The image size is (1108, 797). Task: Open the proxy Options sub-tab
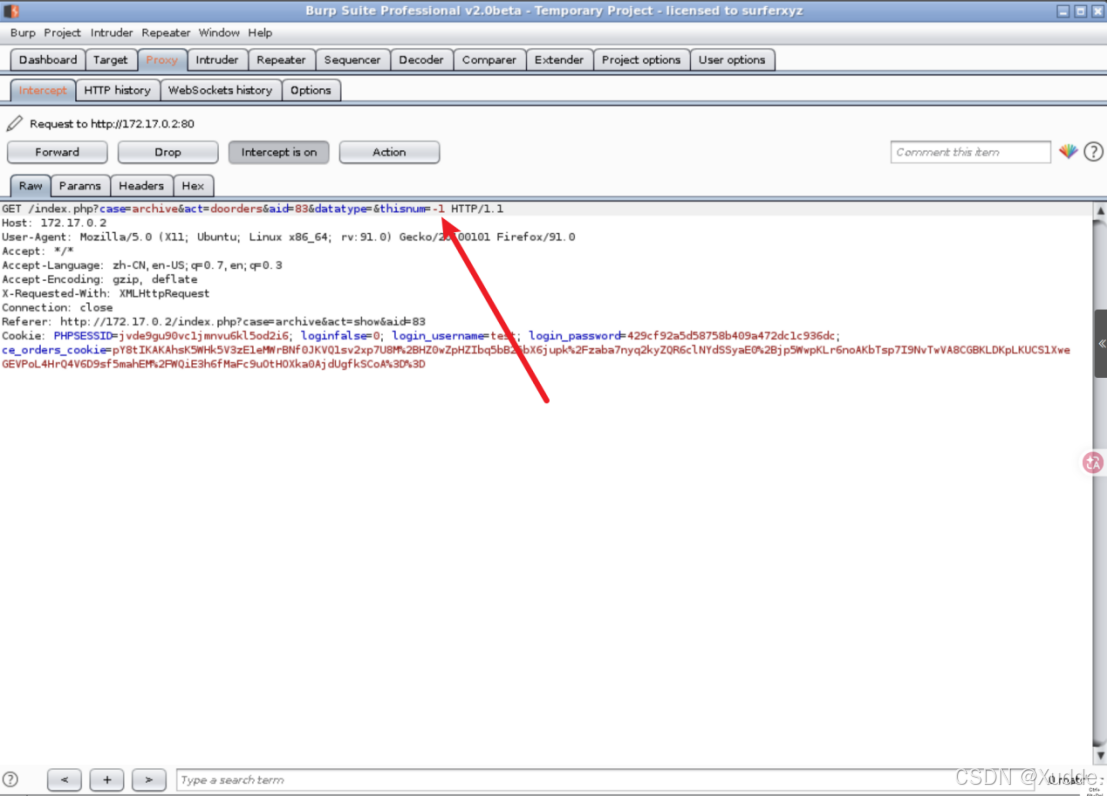point(311,90)
